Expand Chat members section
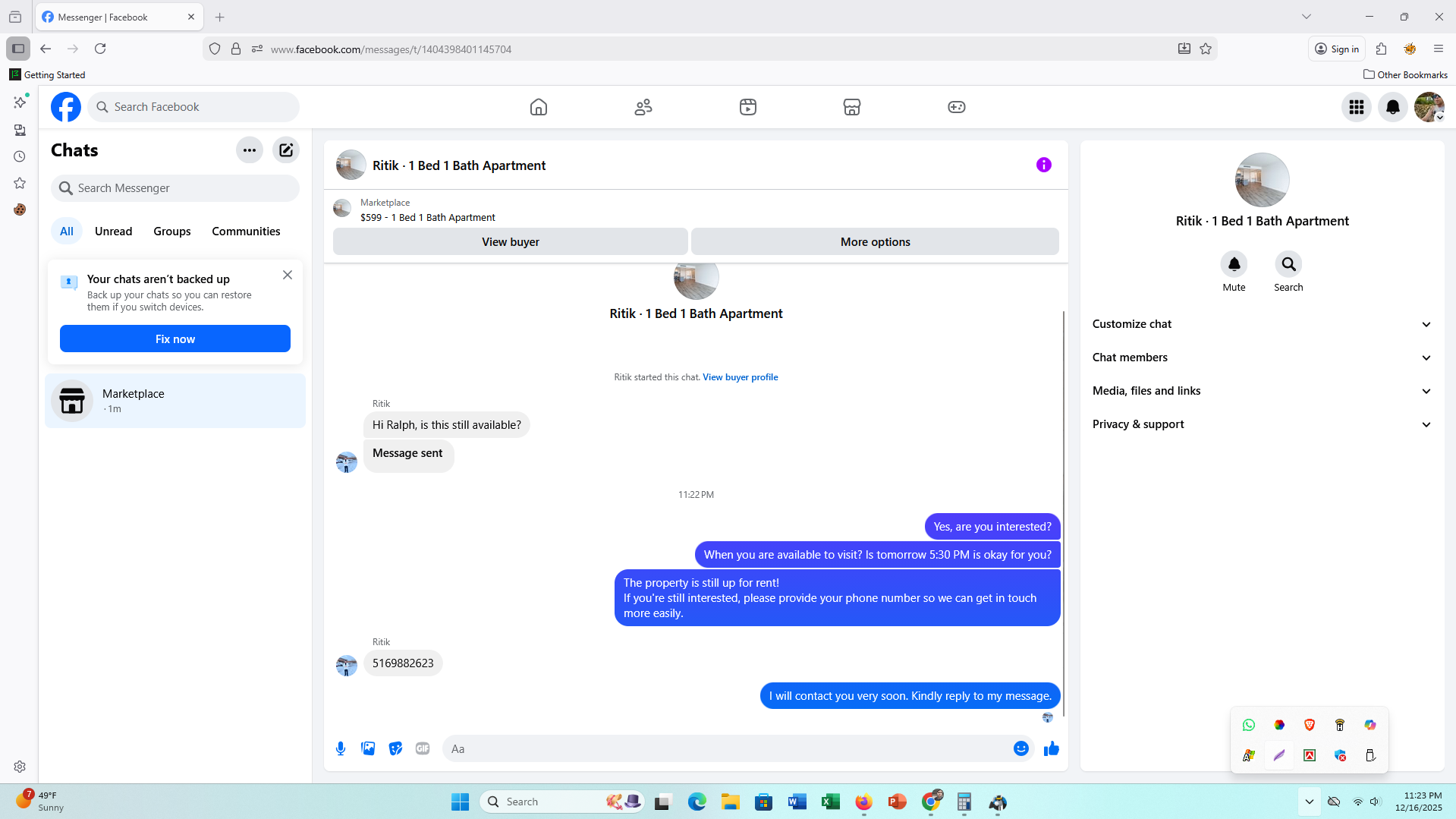The image size is (1456, 819). pyautogui.click(x=1263, y=358)
